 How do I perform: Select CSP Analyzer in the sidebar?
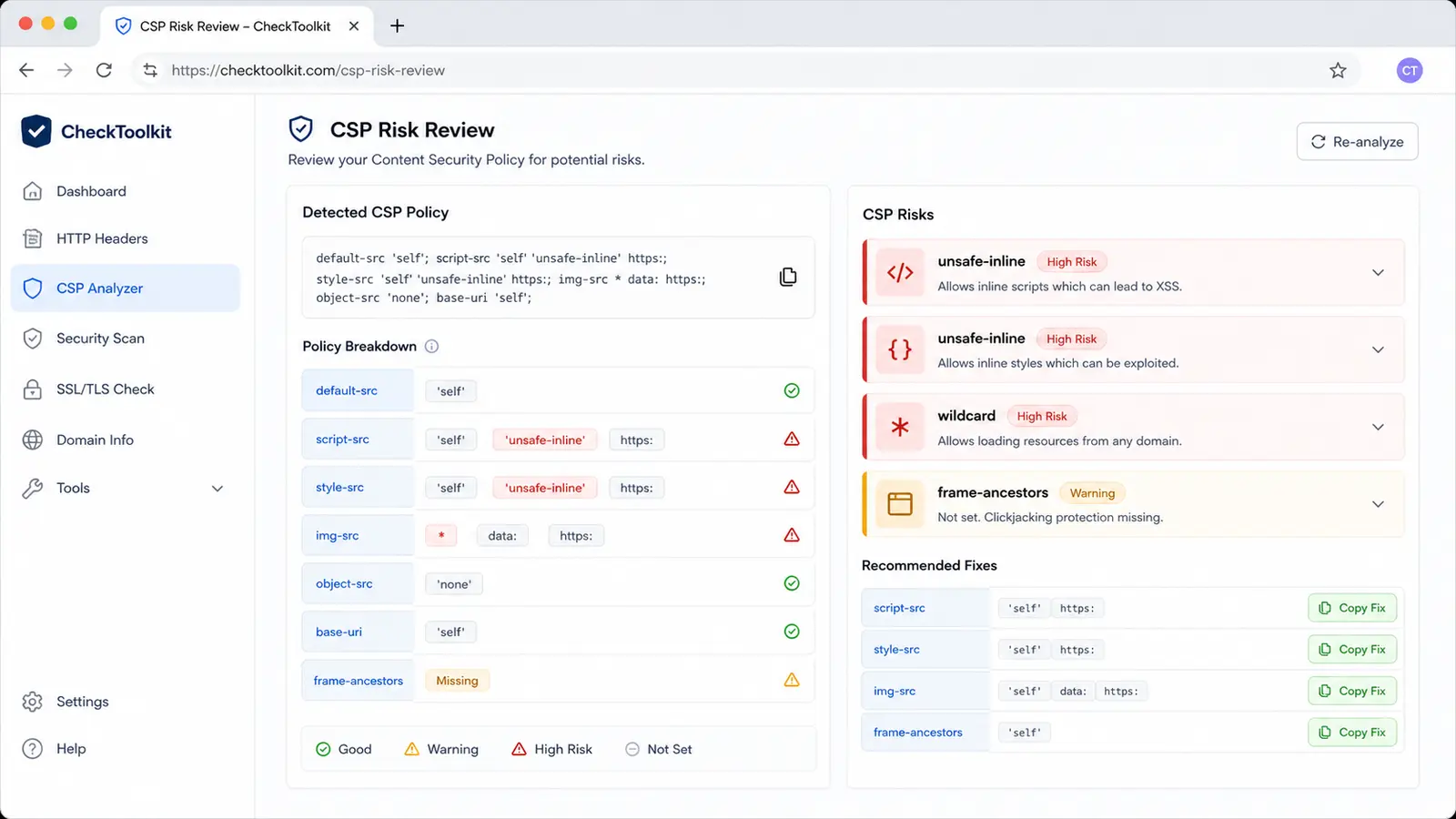click(126, 288)
